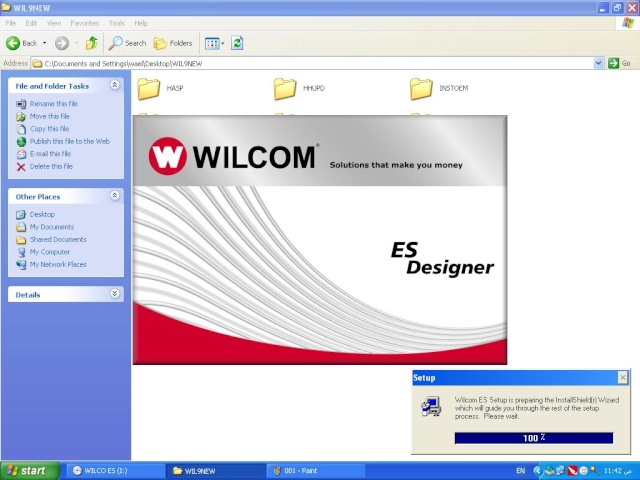
Task: Open the Help menu
Action: click(141, 23)
